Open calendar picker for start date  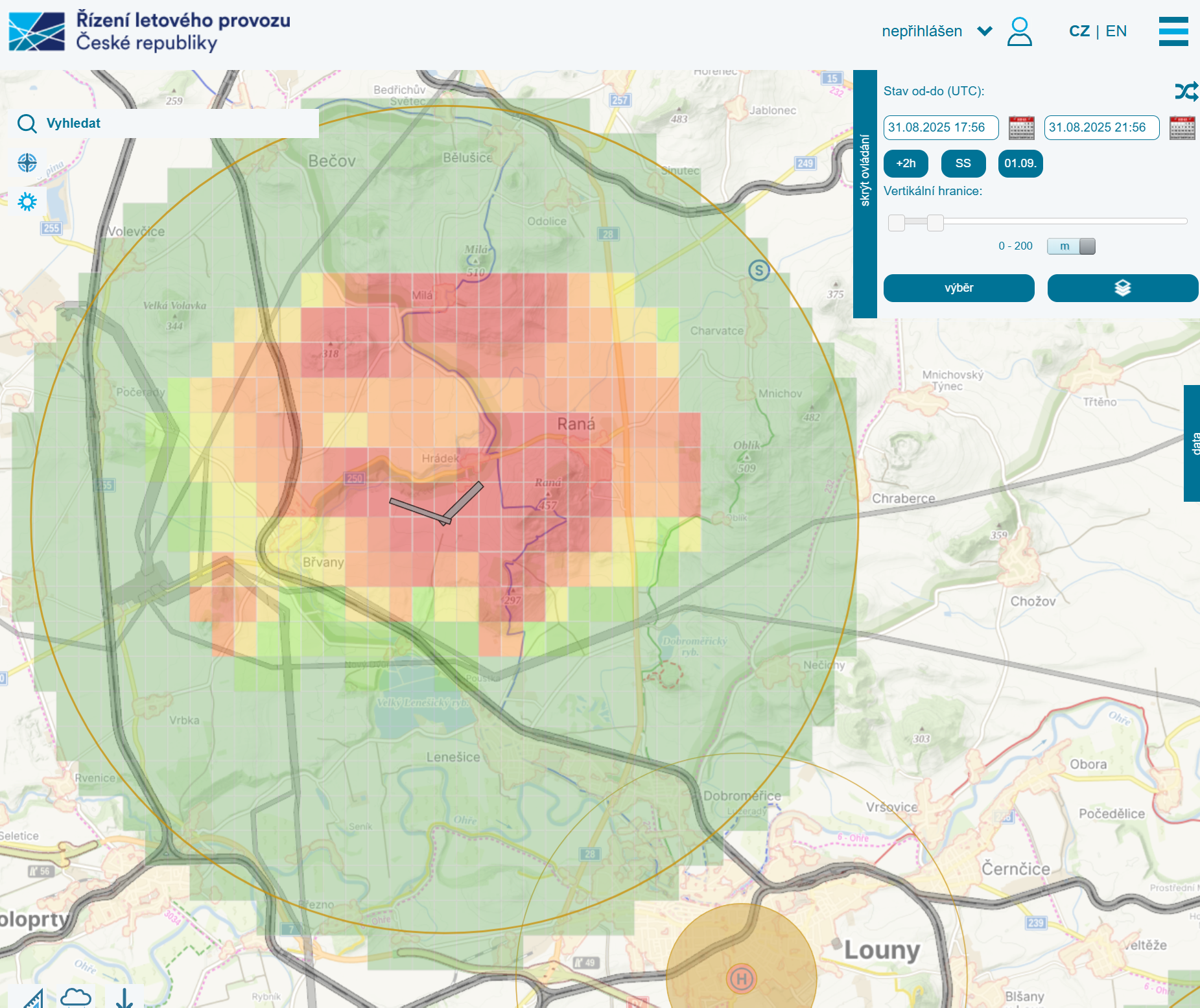pyautogui.click(x=1021, y=128)
